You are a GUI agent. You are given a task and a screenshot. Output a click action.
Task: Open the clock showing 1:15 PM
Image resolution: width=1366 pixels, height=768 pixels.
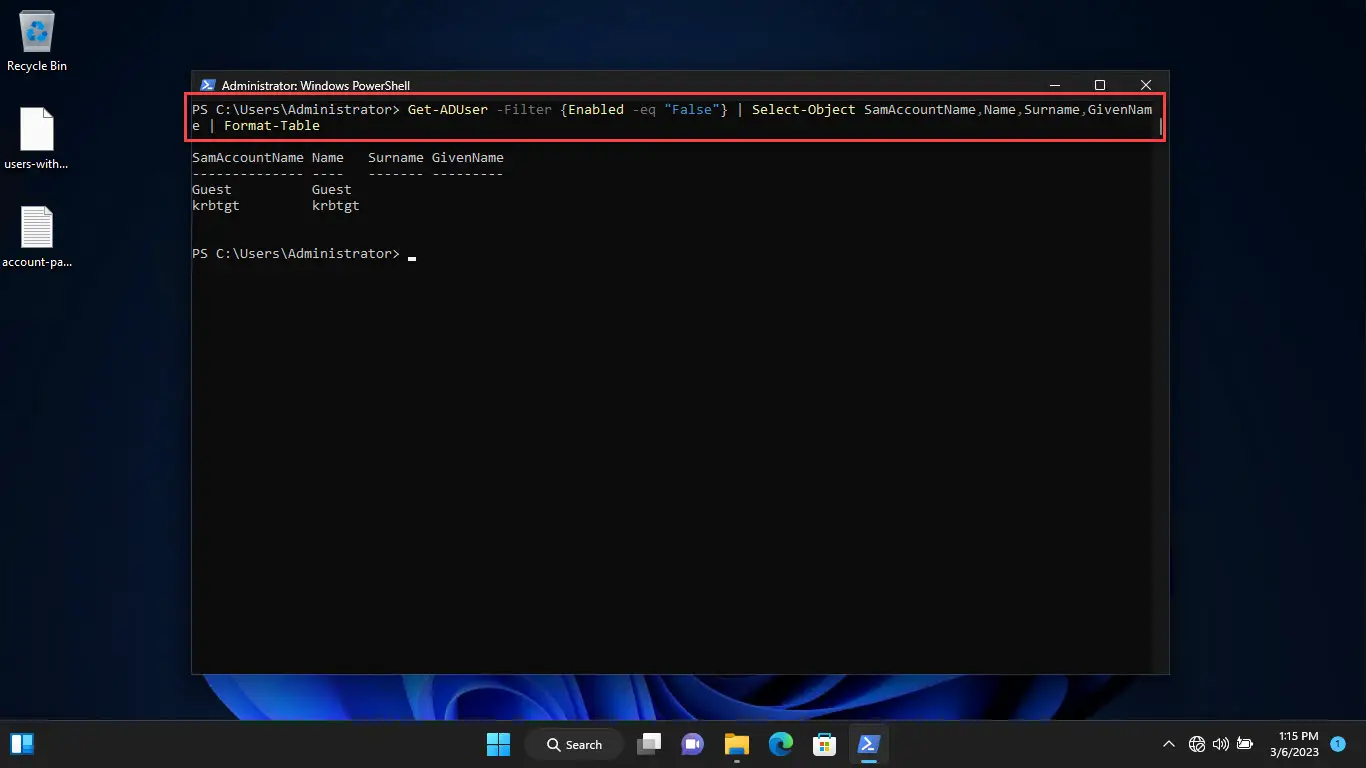1295,744
